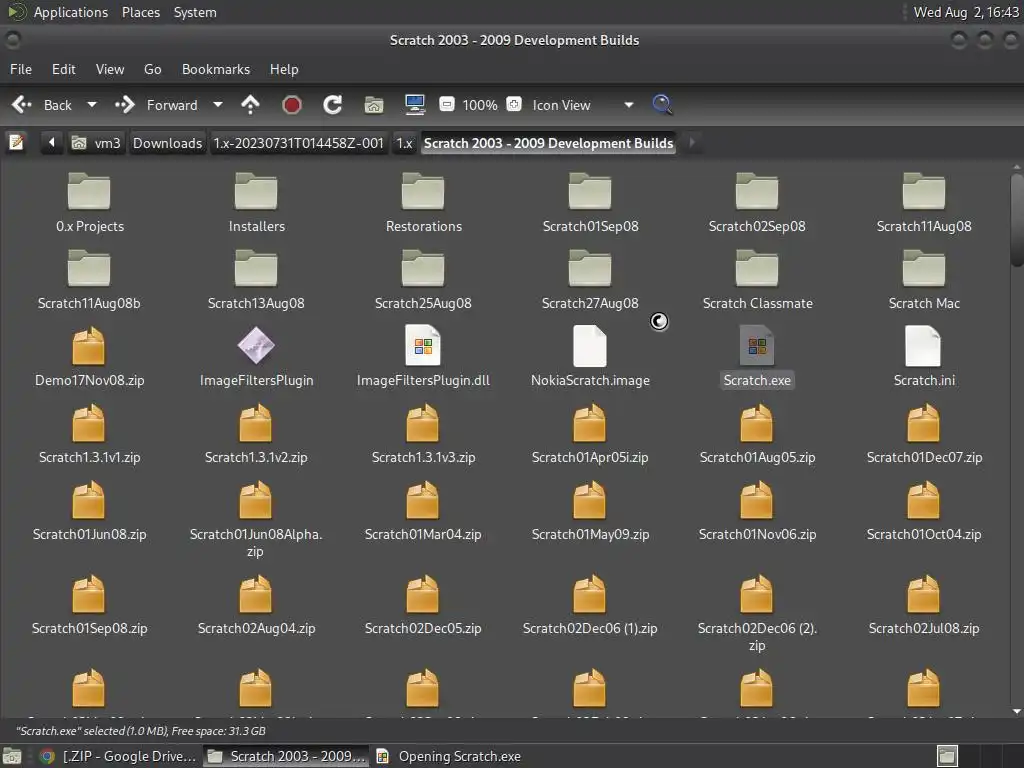Select the Scratch02Aug04.zip archive

(x=256, y=605)
